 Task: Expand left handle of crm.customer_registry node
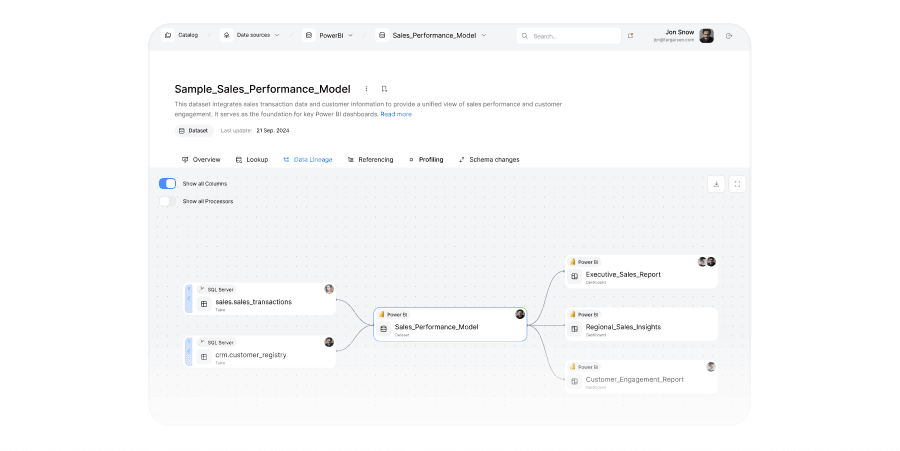[x=189, y=351]
